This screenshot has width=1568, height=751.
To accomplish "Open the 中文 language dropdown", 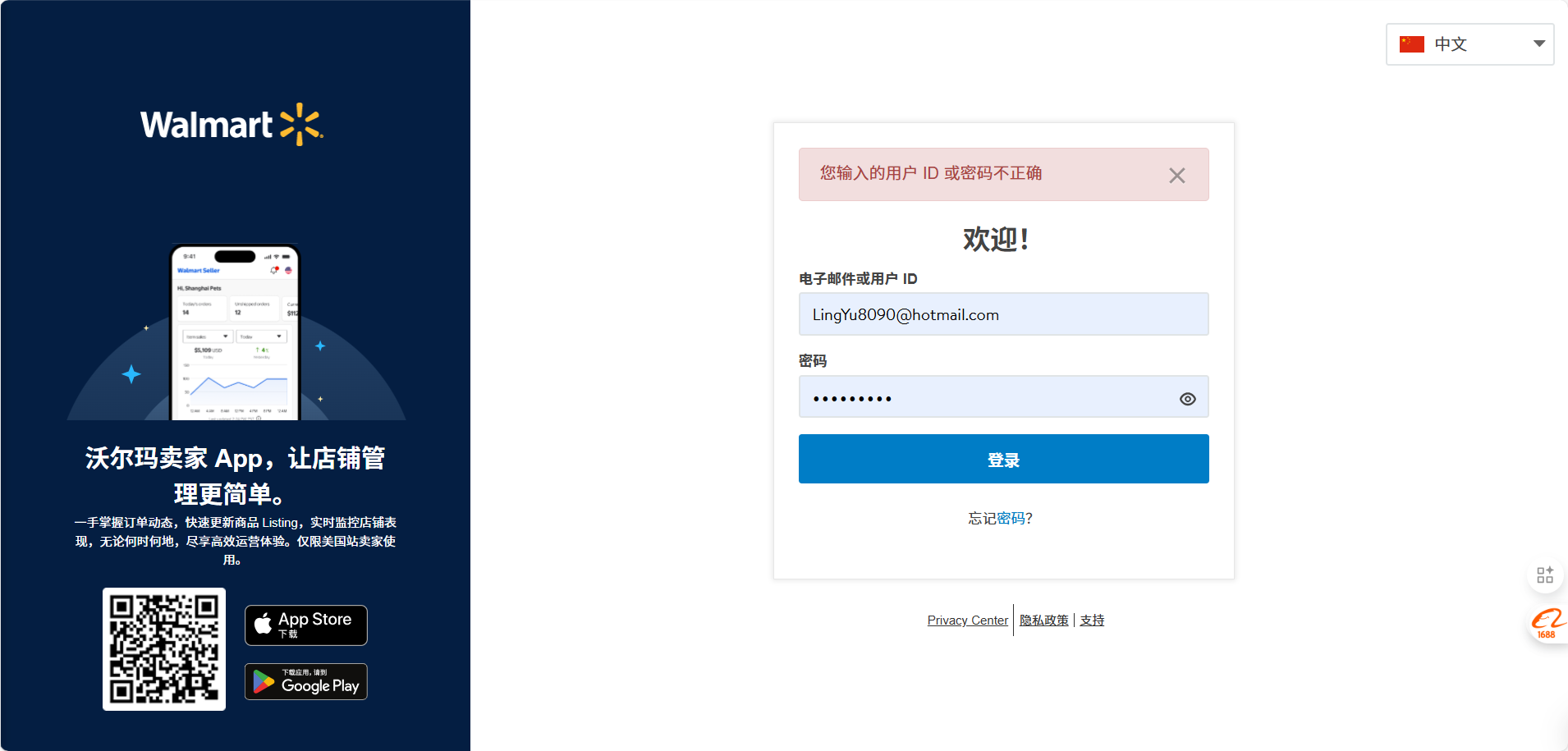I will click(1469, 44).
